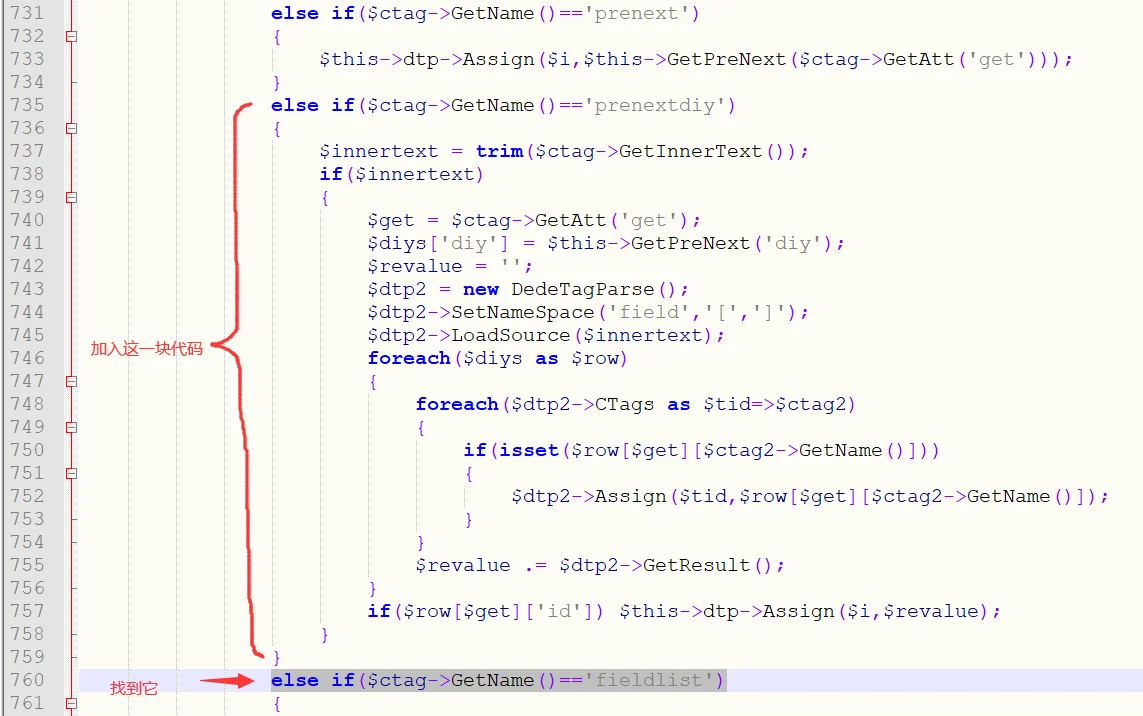Click the opening brace on line 761
The image size is (1143, 716).
[x=276, y=704]
